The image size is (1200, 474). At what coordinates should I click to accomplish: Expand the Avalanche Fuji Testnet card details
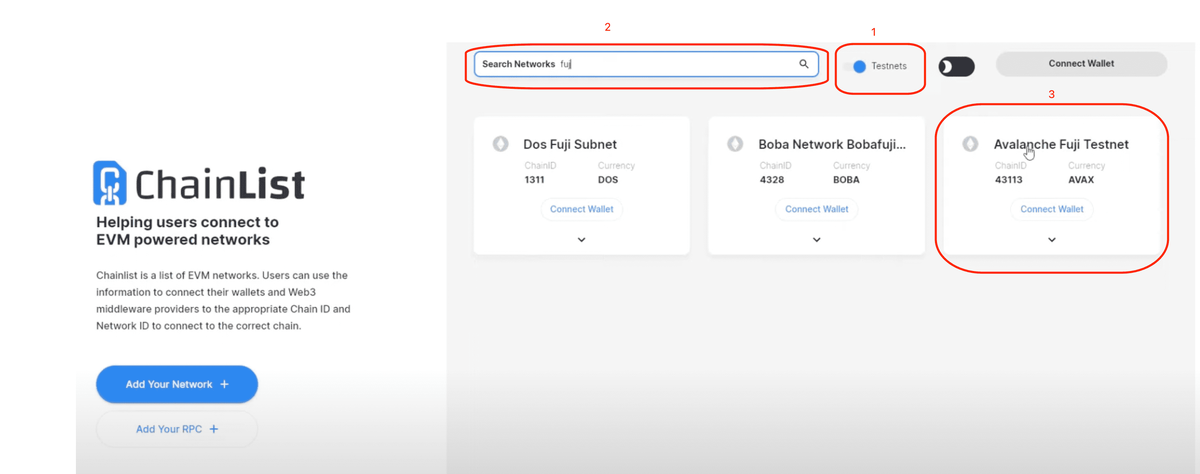(1051, 240)
